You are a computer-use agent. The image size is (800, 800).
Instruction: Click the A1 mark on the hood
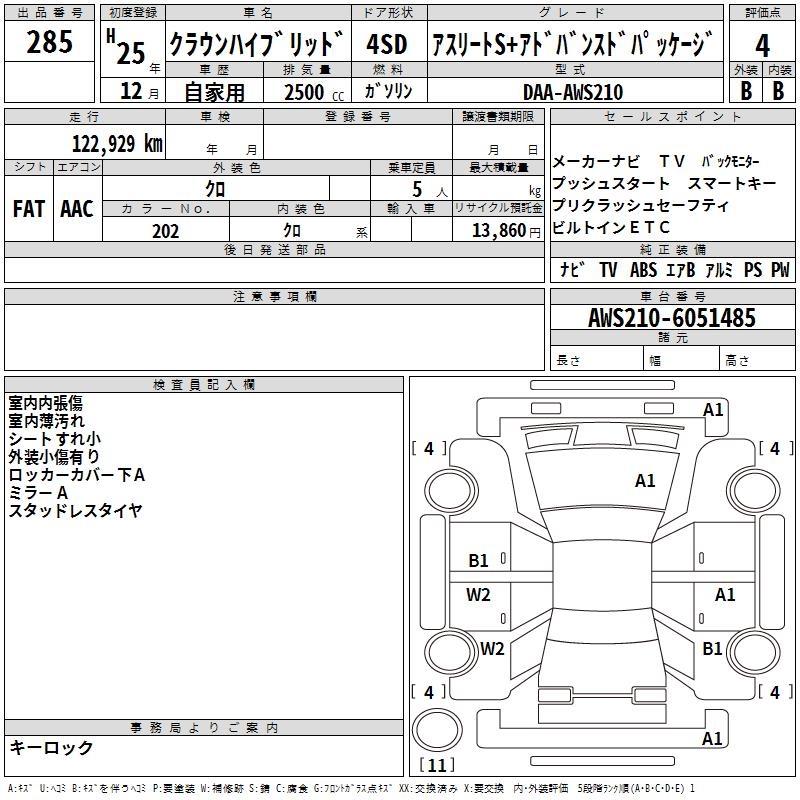(645, 481)
